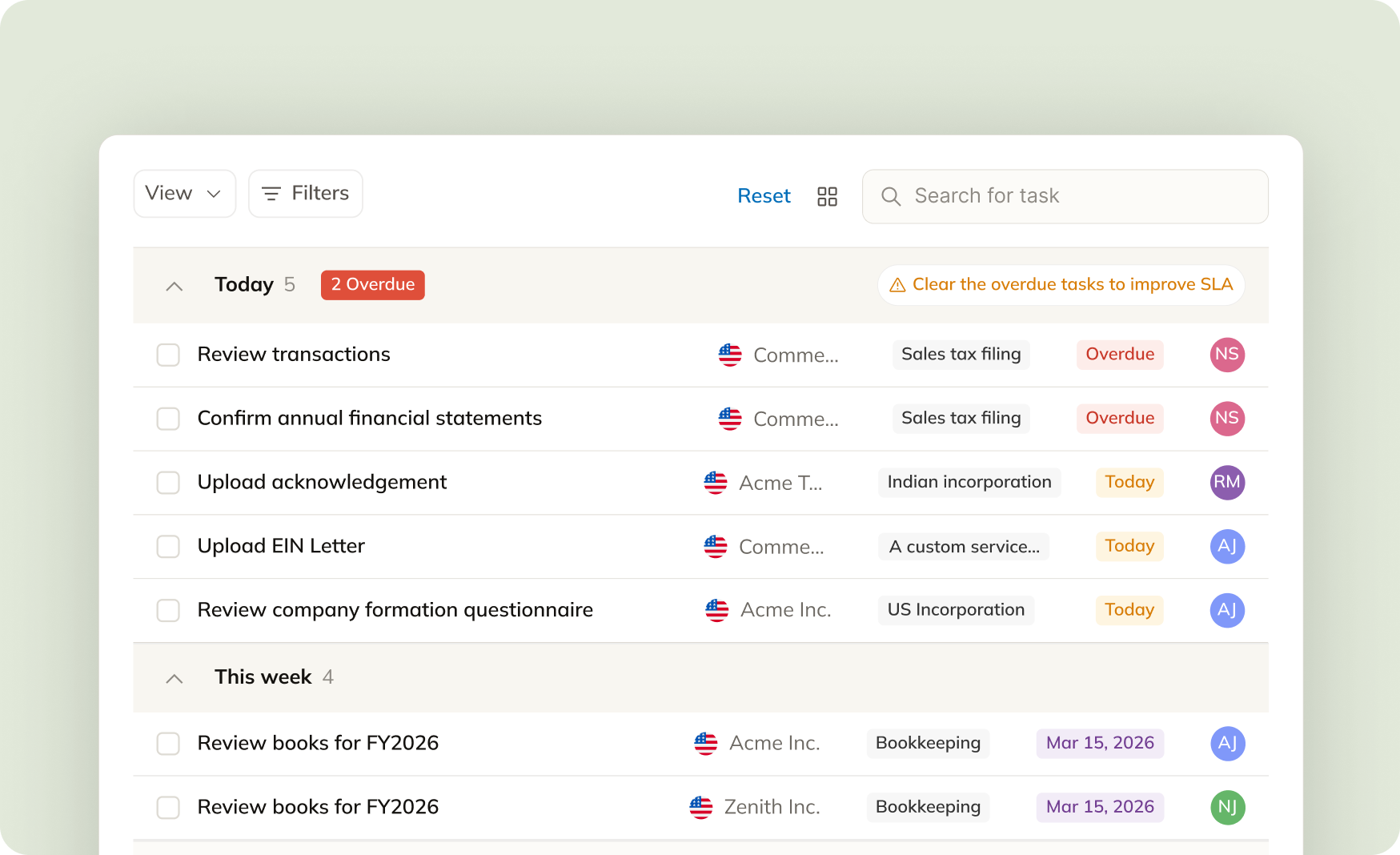
Task: Click Bookkeeping tag on Acme Inc. row
Action: pos(928,744)
